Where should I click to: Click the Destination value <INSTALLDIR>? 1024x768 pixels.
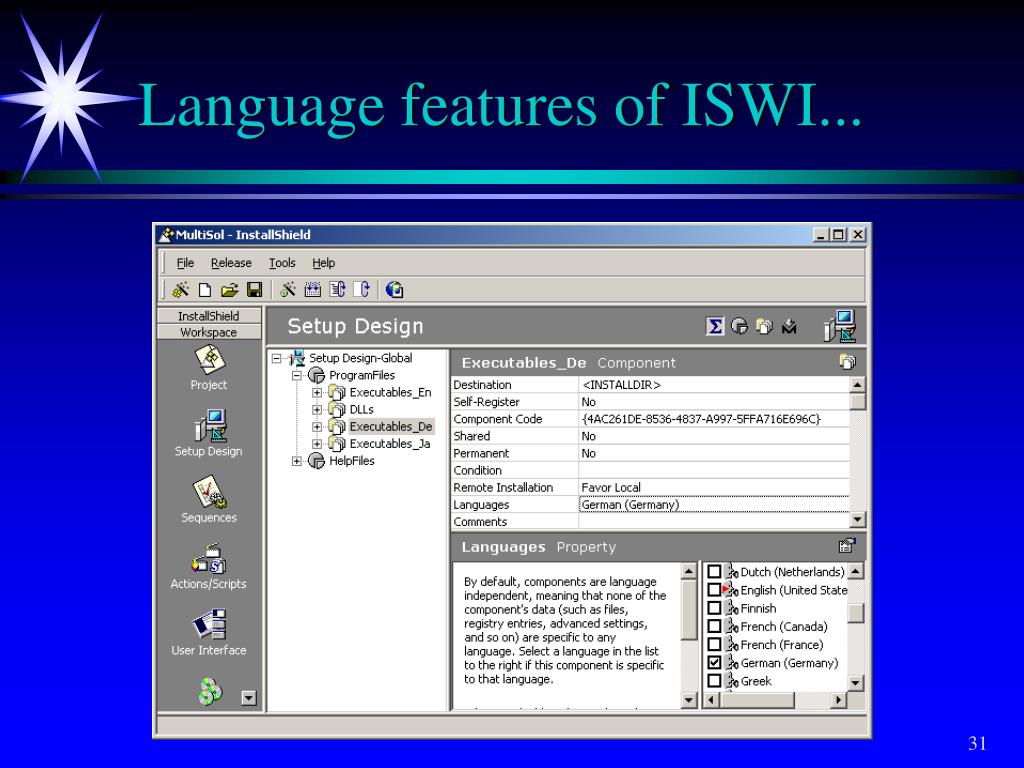(714, 385)
